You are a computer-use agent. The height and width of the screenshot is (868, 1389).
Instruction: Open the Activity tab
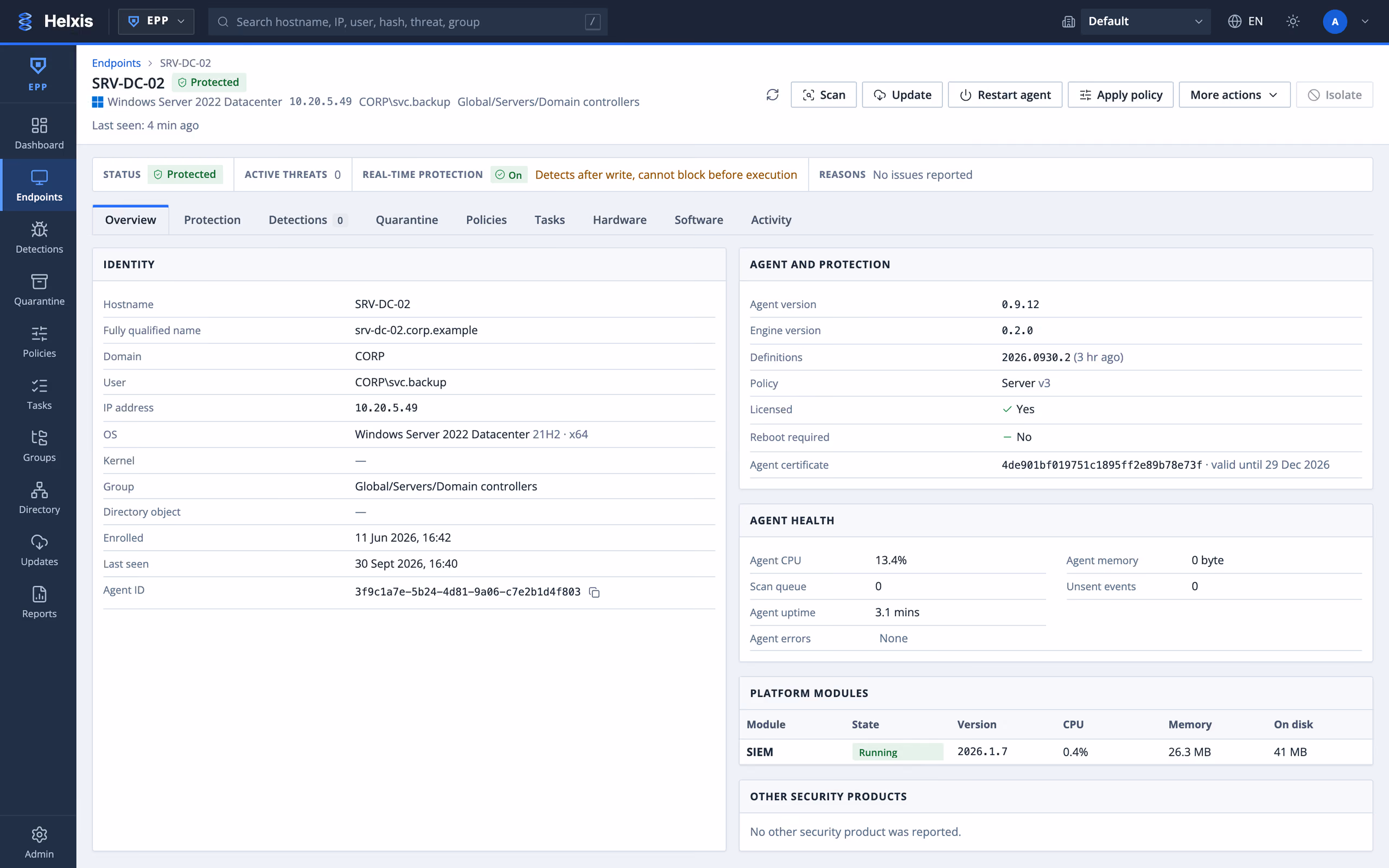point(771,220)
